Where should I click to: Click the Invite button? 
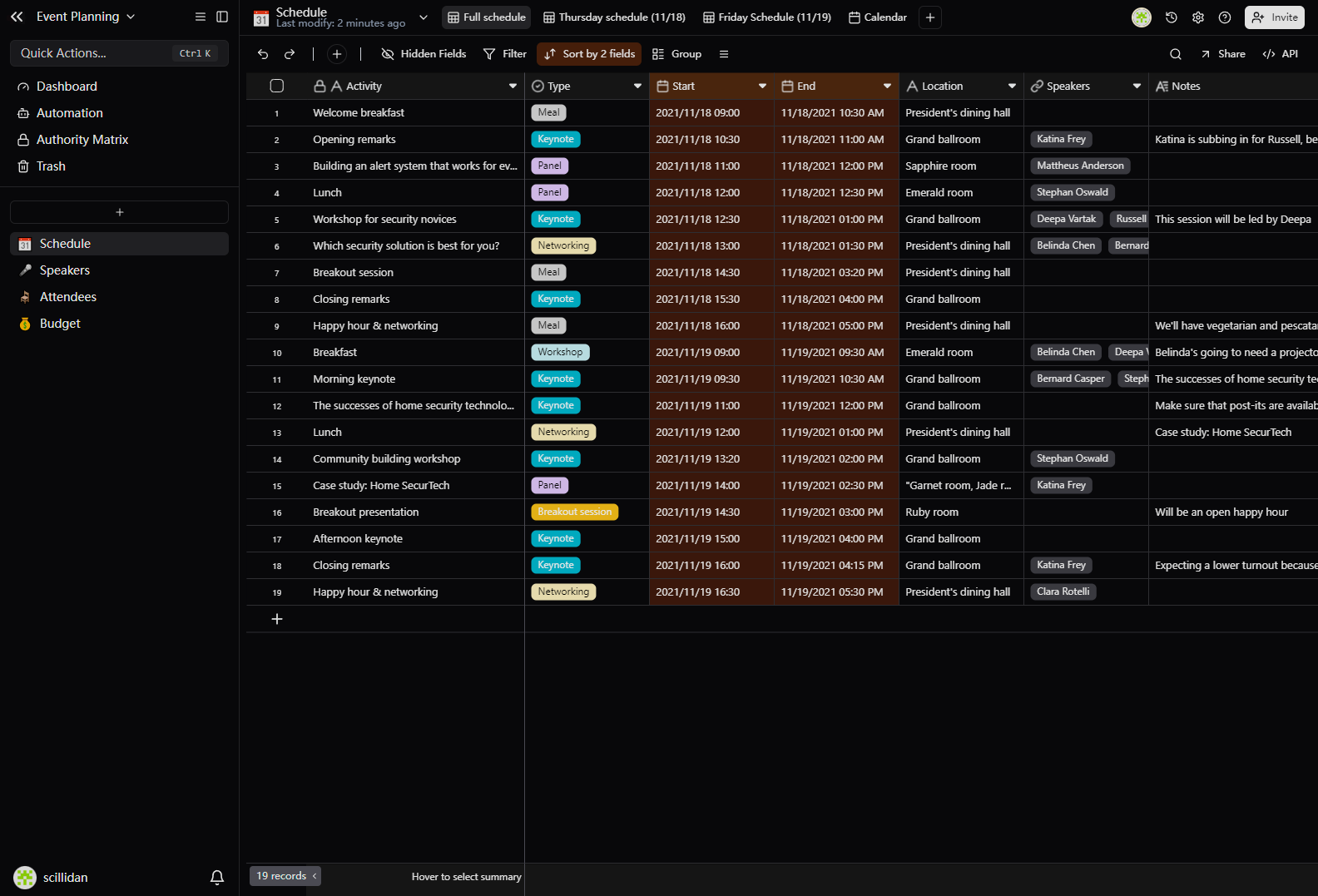click(x=1275, y=17)
